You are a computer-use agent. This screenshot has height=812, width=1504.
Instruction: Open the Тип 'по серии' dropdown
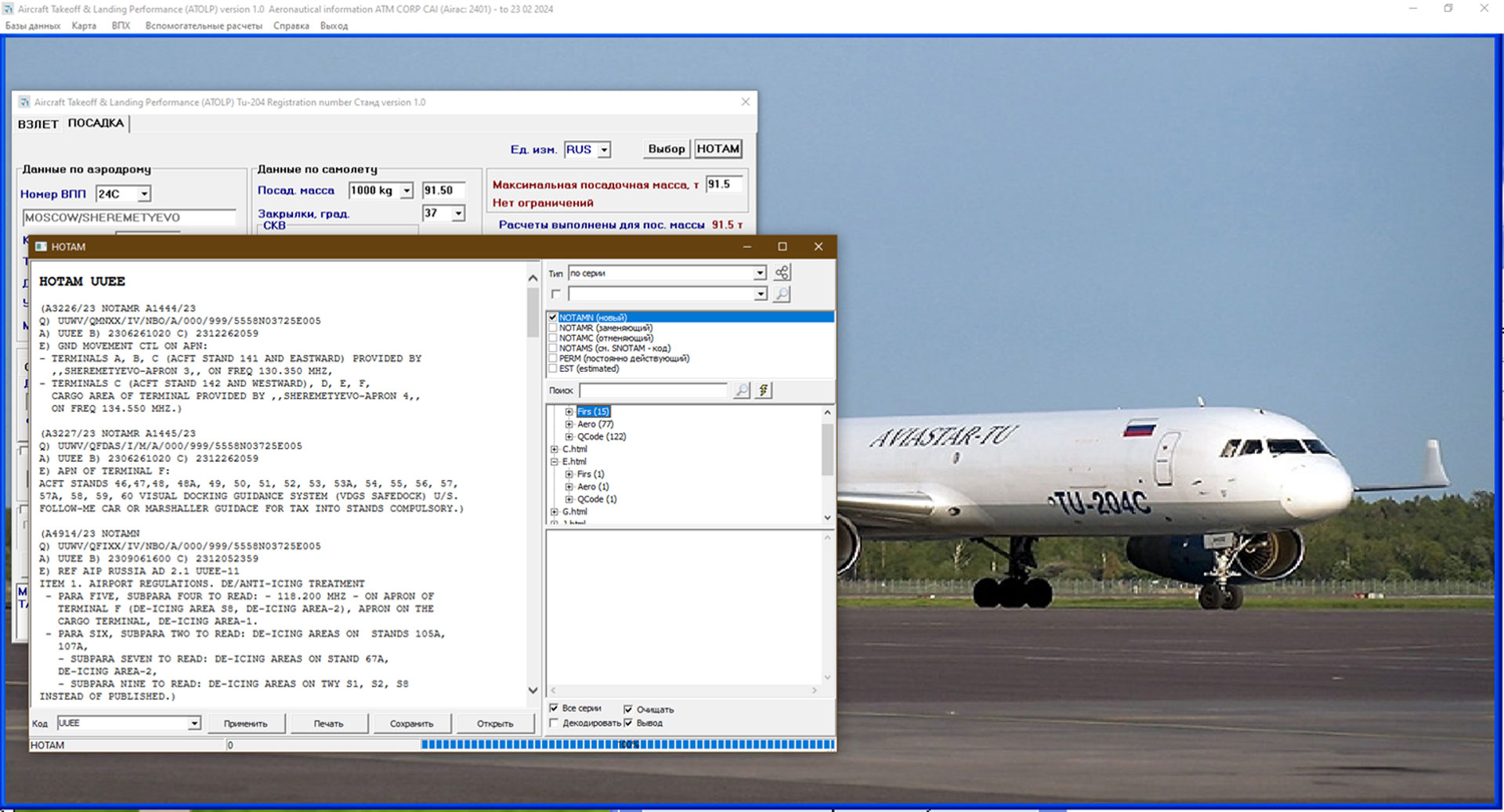(759, 273)
